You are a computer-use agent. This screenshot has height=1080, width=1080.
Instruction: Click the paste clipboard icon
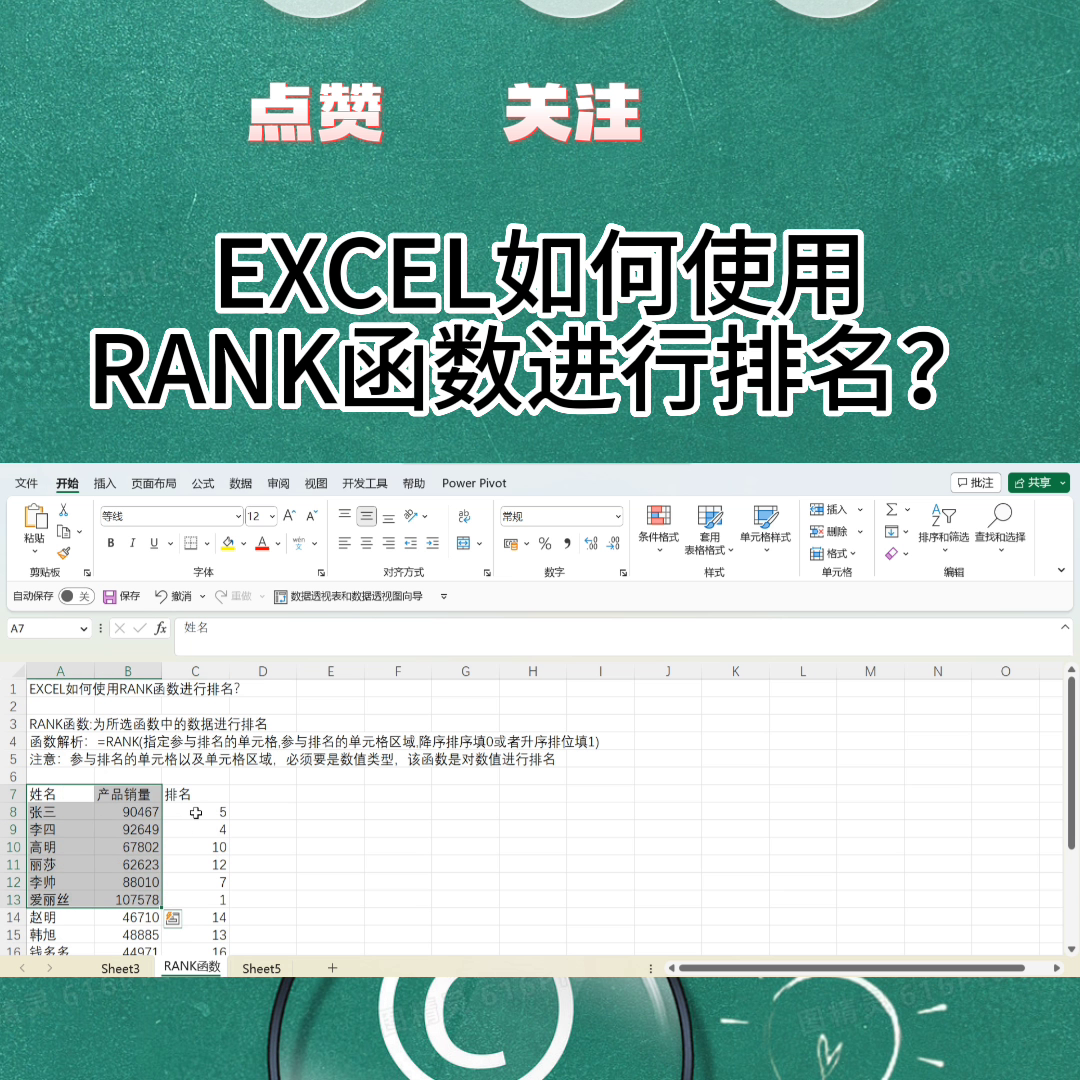coord(34,516)
